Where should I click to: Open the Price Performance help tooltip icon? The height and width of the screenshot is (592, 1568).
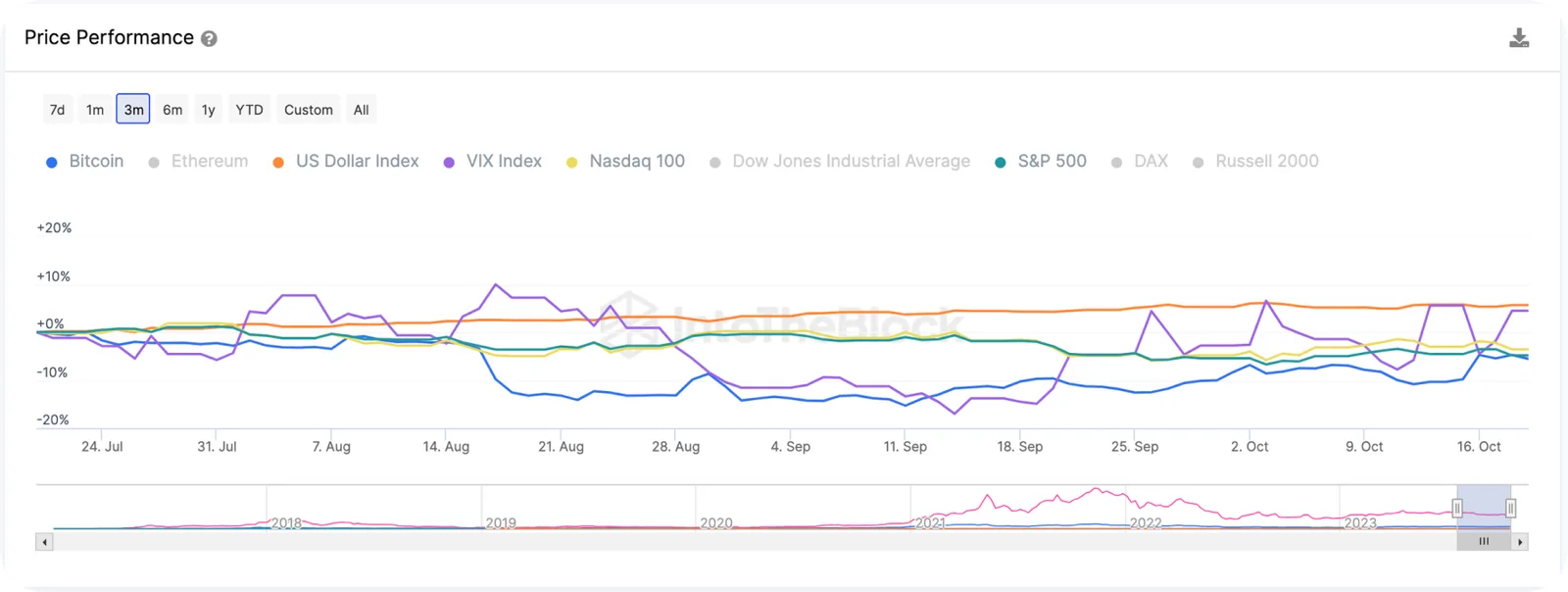[x=209, y=39]
